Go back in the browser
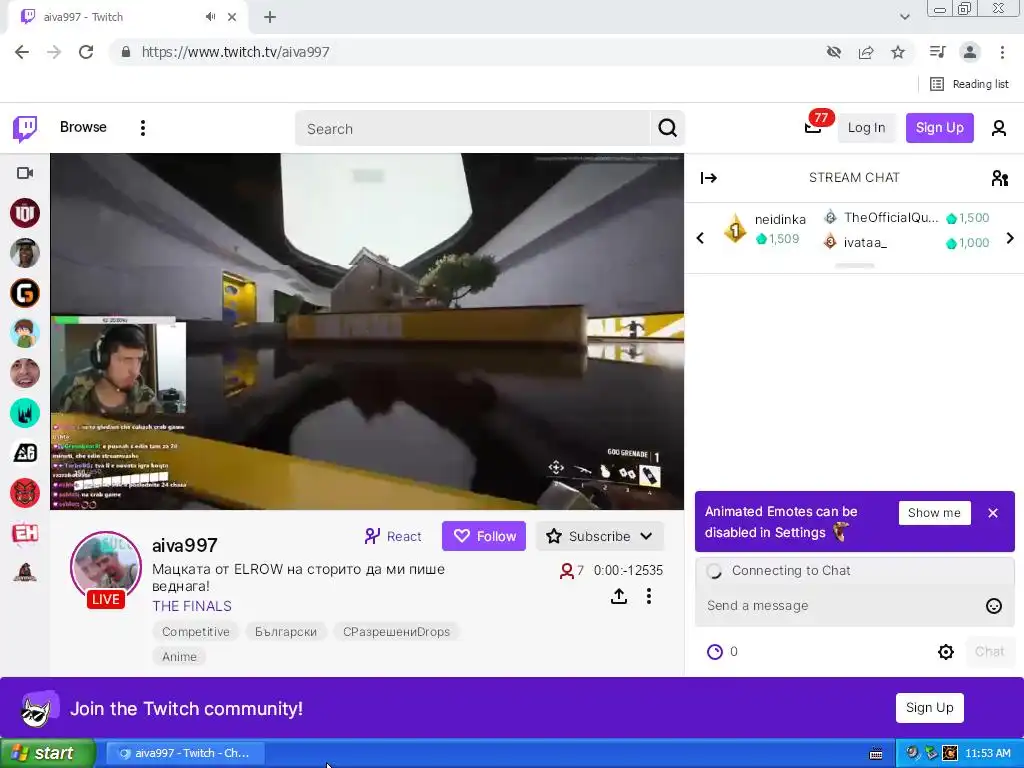 22,52
